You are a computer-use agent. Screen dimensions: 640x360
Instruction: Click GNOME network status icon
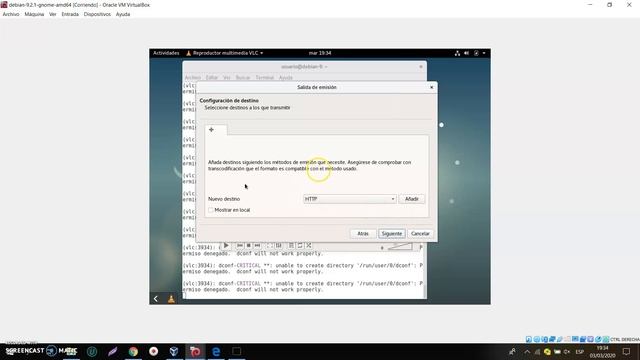pyautogui.click(x=457, y=53)
